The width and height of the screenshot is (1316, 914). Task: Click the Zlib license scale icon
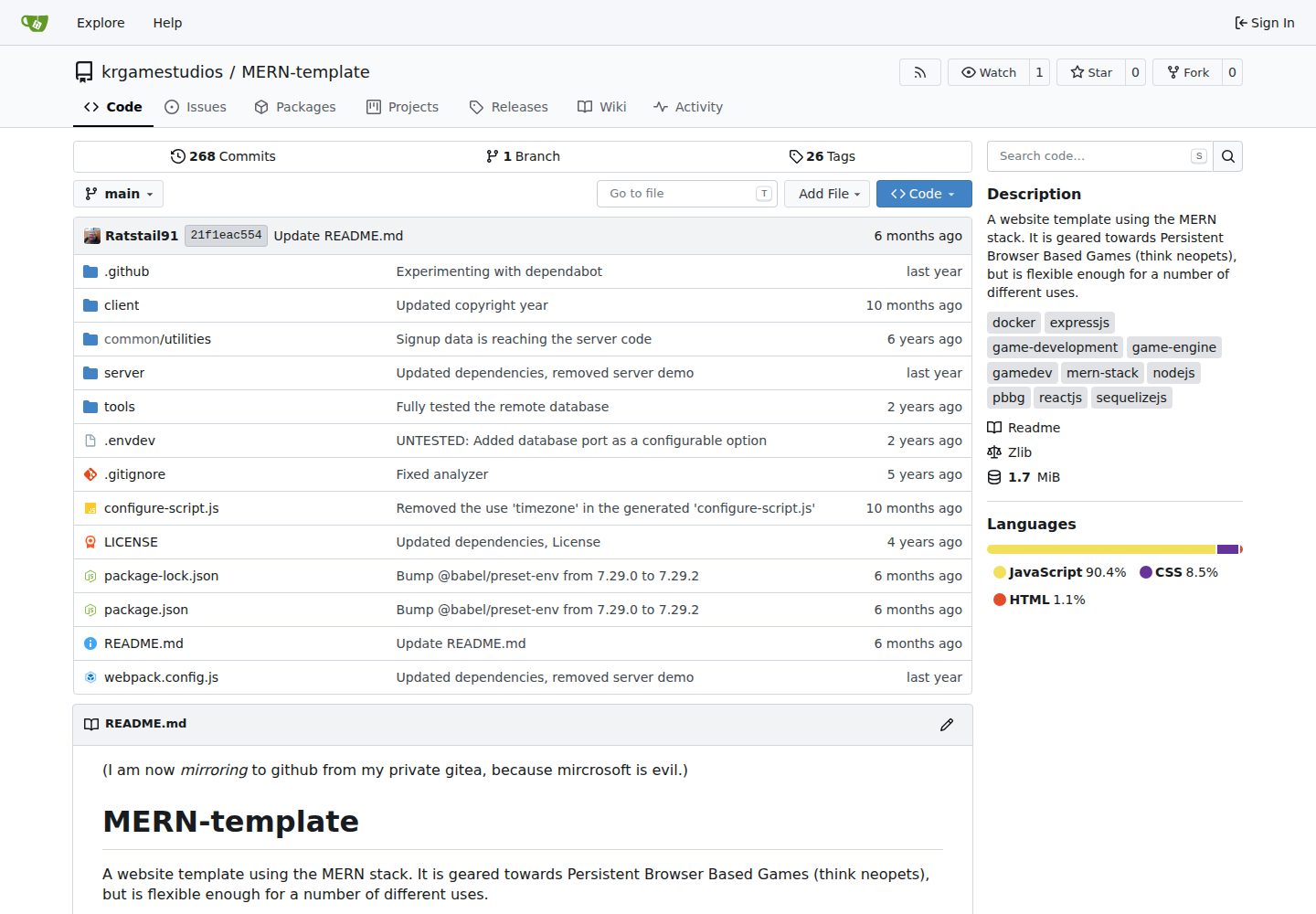(x=994, y=452)
